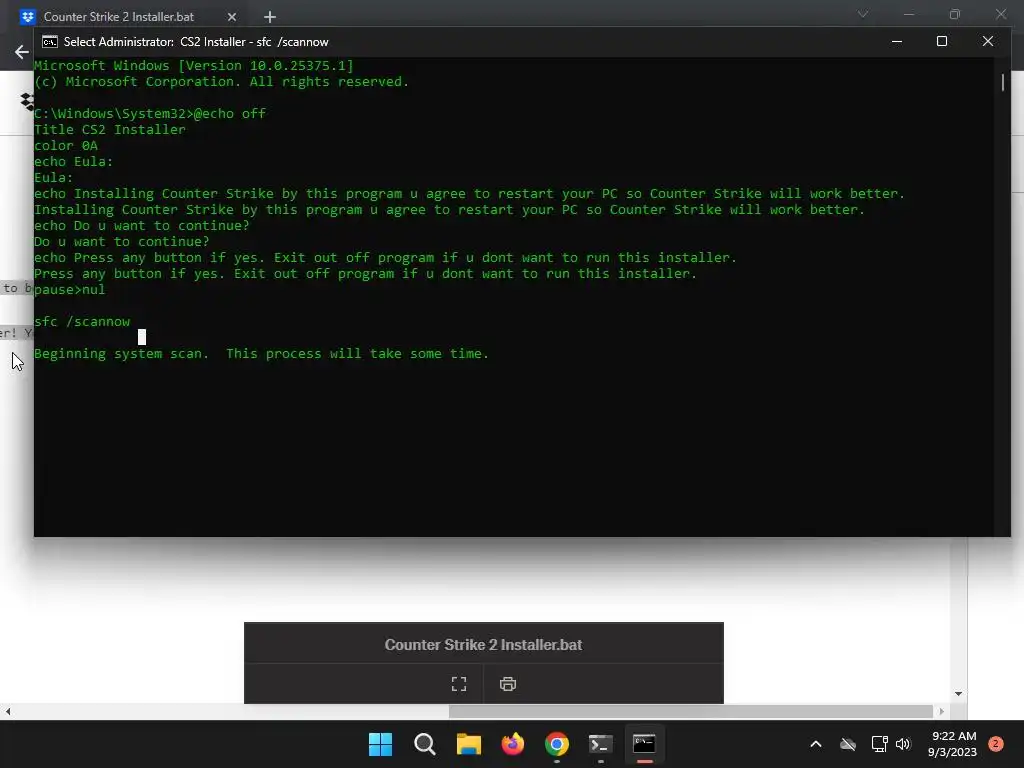
Task: Click the Counter Strike 2 Installer.bat preview title
Action: (x=483, y=645)
